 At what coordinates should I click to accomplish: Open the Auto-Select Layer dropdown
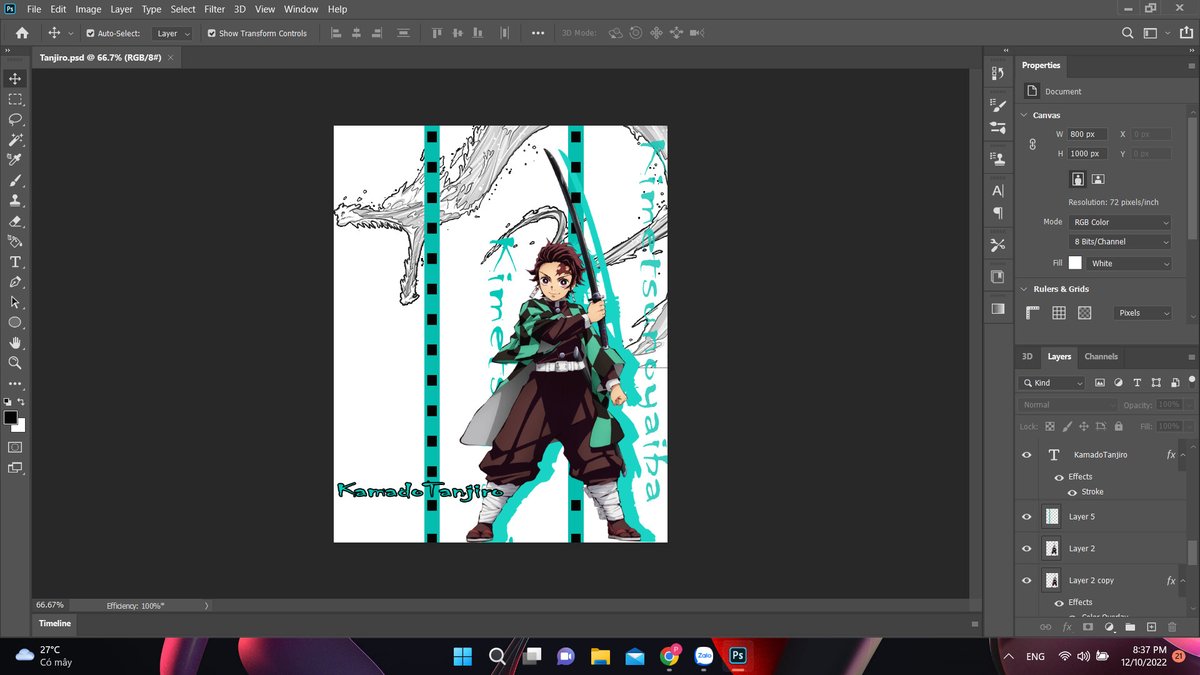click(173, 33)
